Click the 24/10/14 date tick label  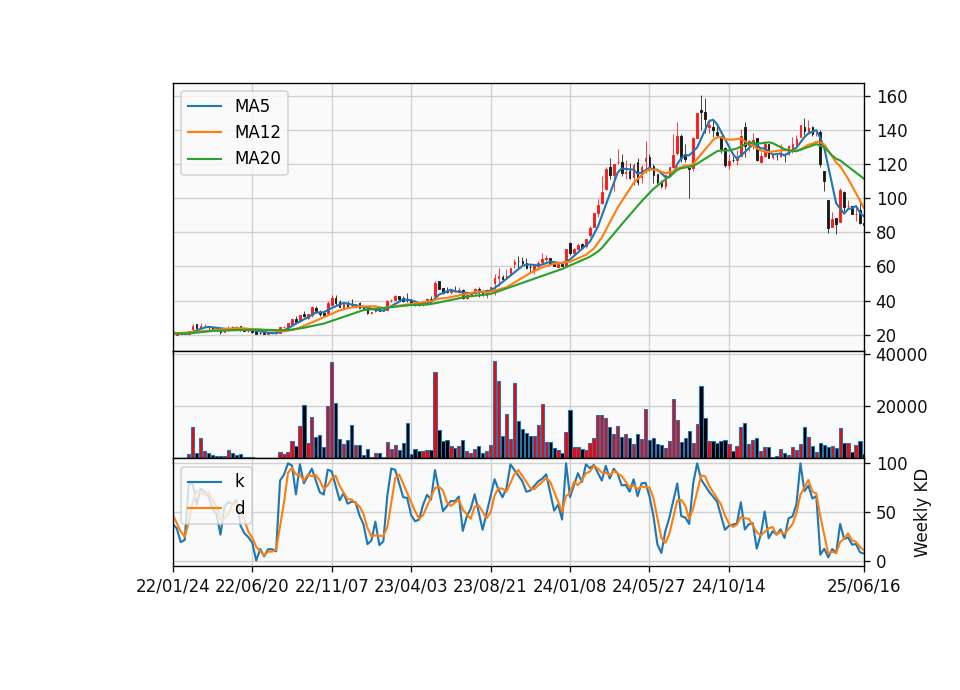pos(729,587)
